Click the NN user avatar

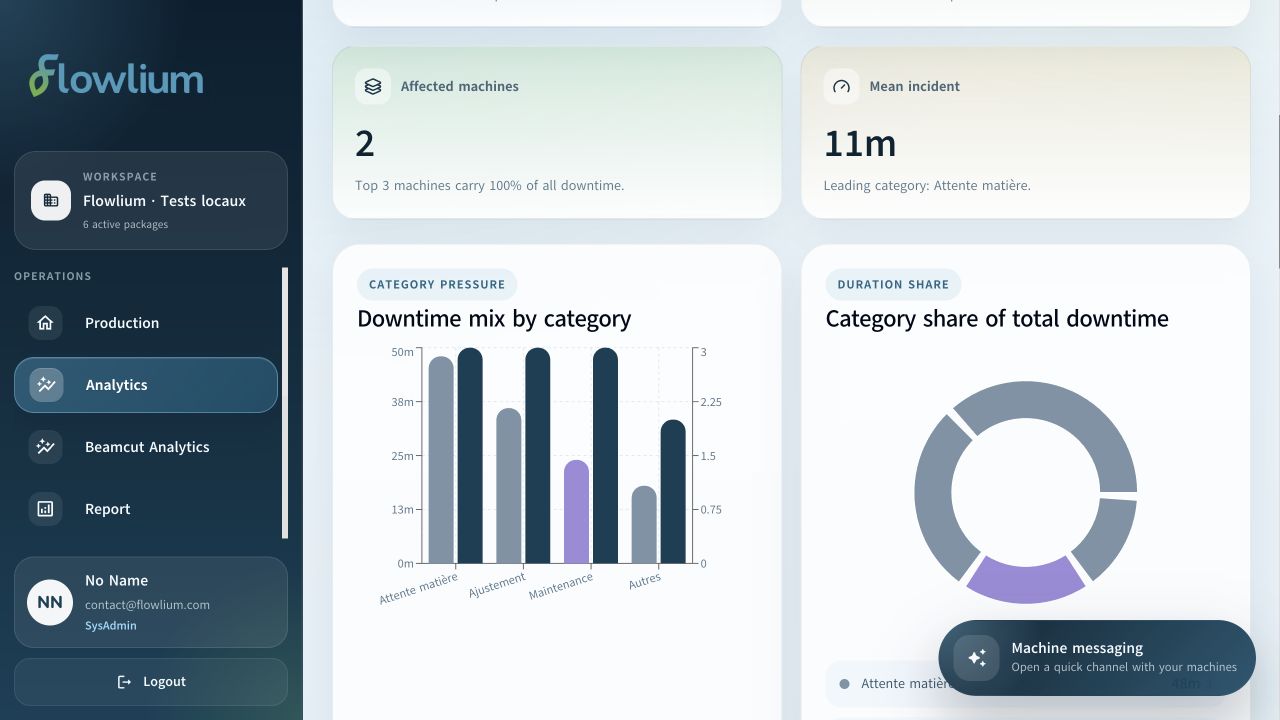pos(50,602)
